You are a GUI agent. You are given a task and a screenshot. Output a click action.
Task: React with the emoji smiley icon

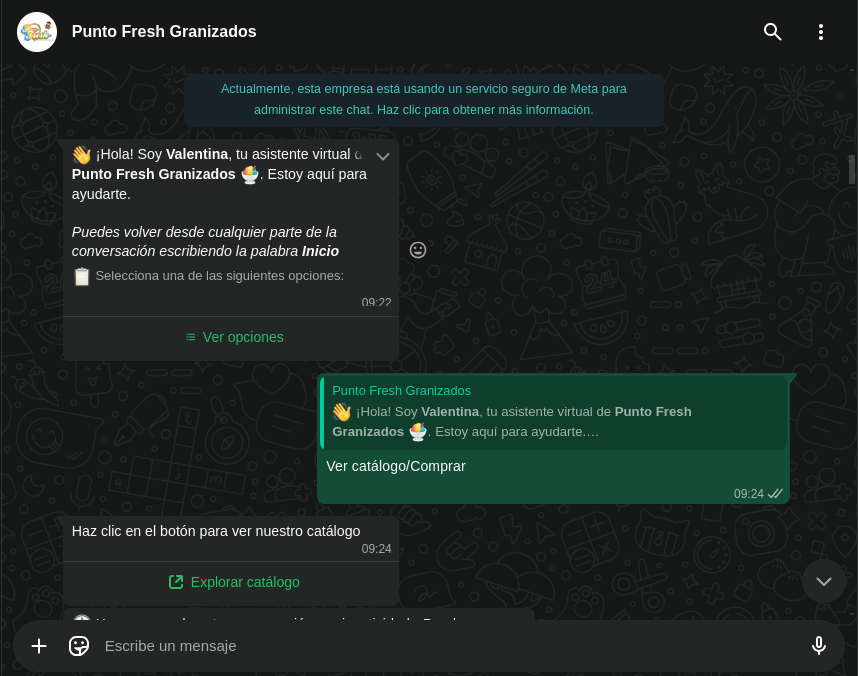[x=418, y=250]
